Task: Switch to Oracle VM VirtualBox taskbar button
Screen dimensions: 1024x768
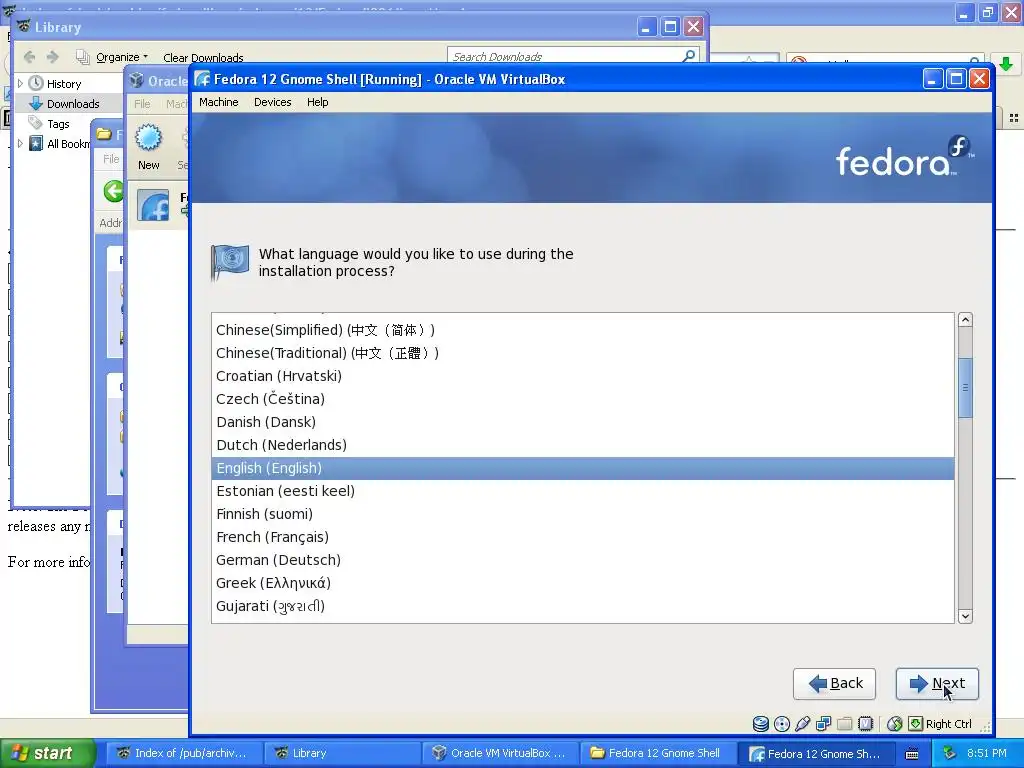Action: [x=500, y=753]
